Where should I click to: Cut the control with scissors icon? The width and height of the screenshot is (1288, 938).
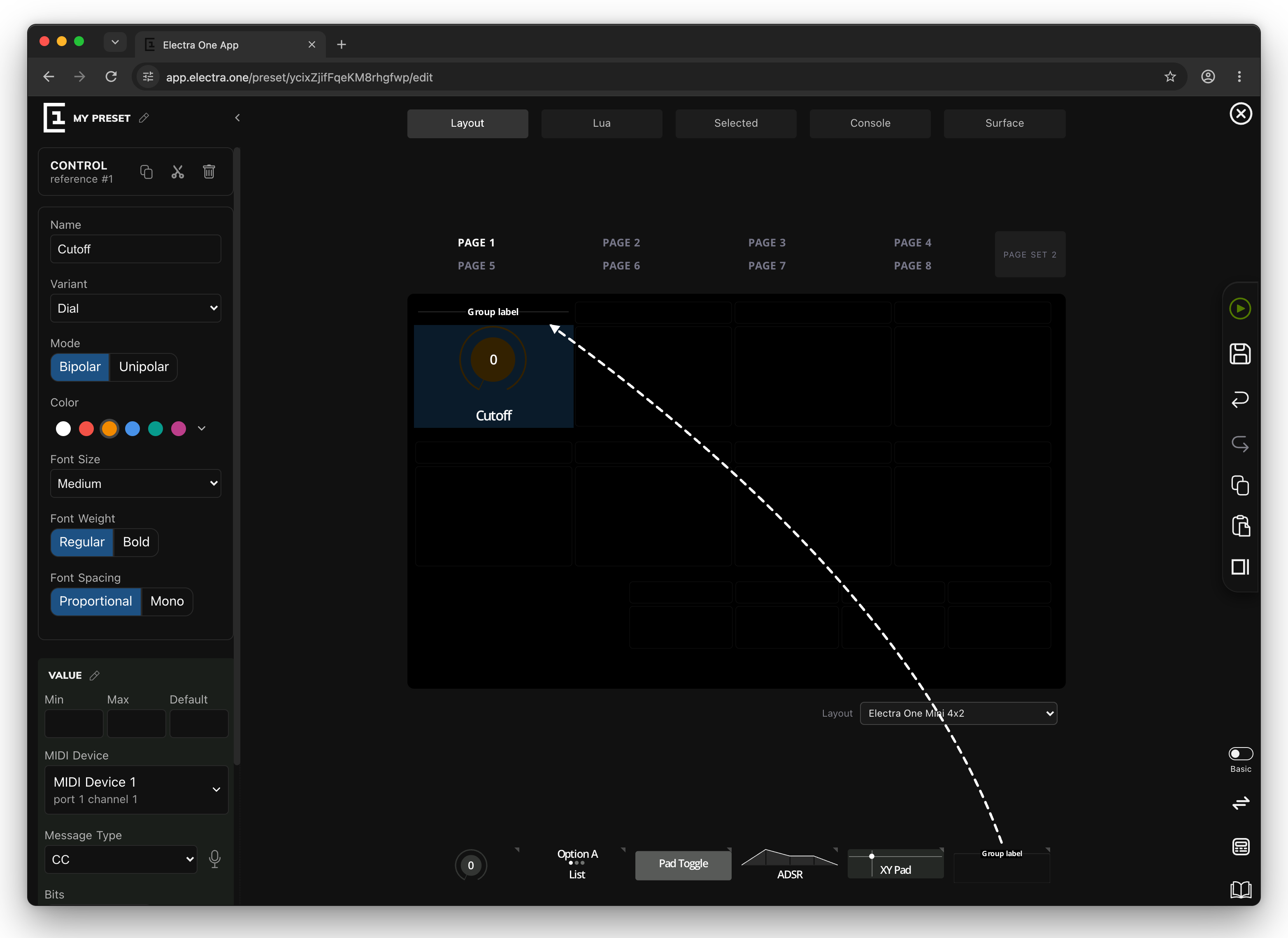coord(178,172)
